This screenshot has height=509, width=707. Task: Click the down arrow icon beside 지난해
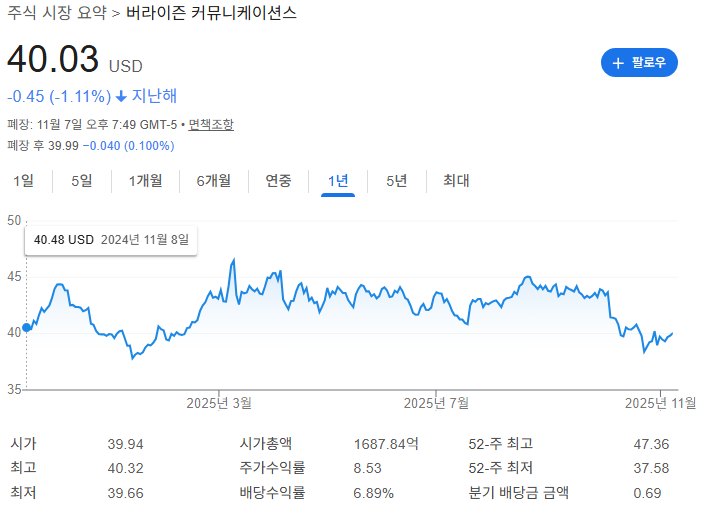pyautogui.click(x=121, y=96)
